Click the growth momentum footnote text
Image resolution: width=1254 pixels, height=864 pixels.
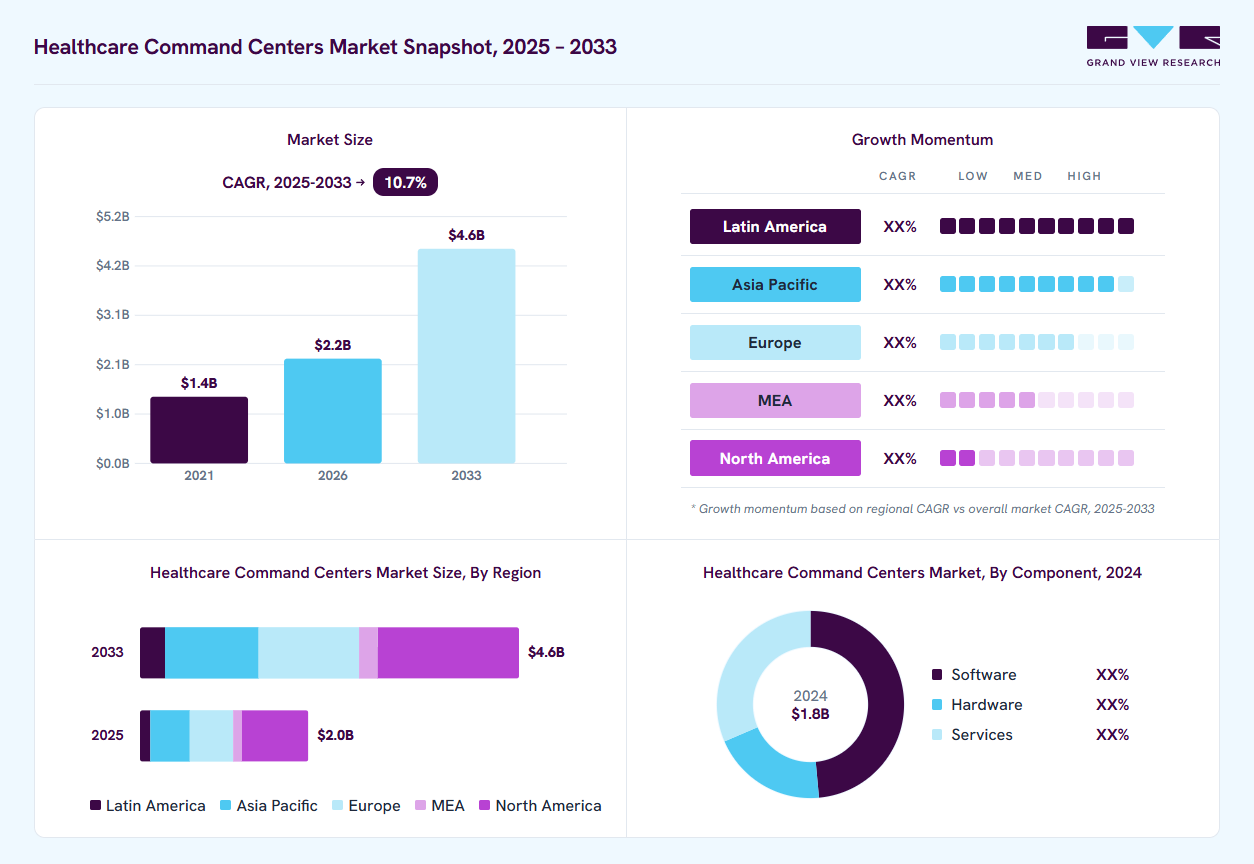click(x=922, y=509)
